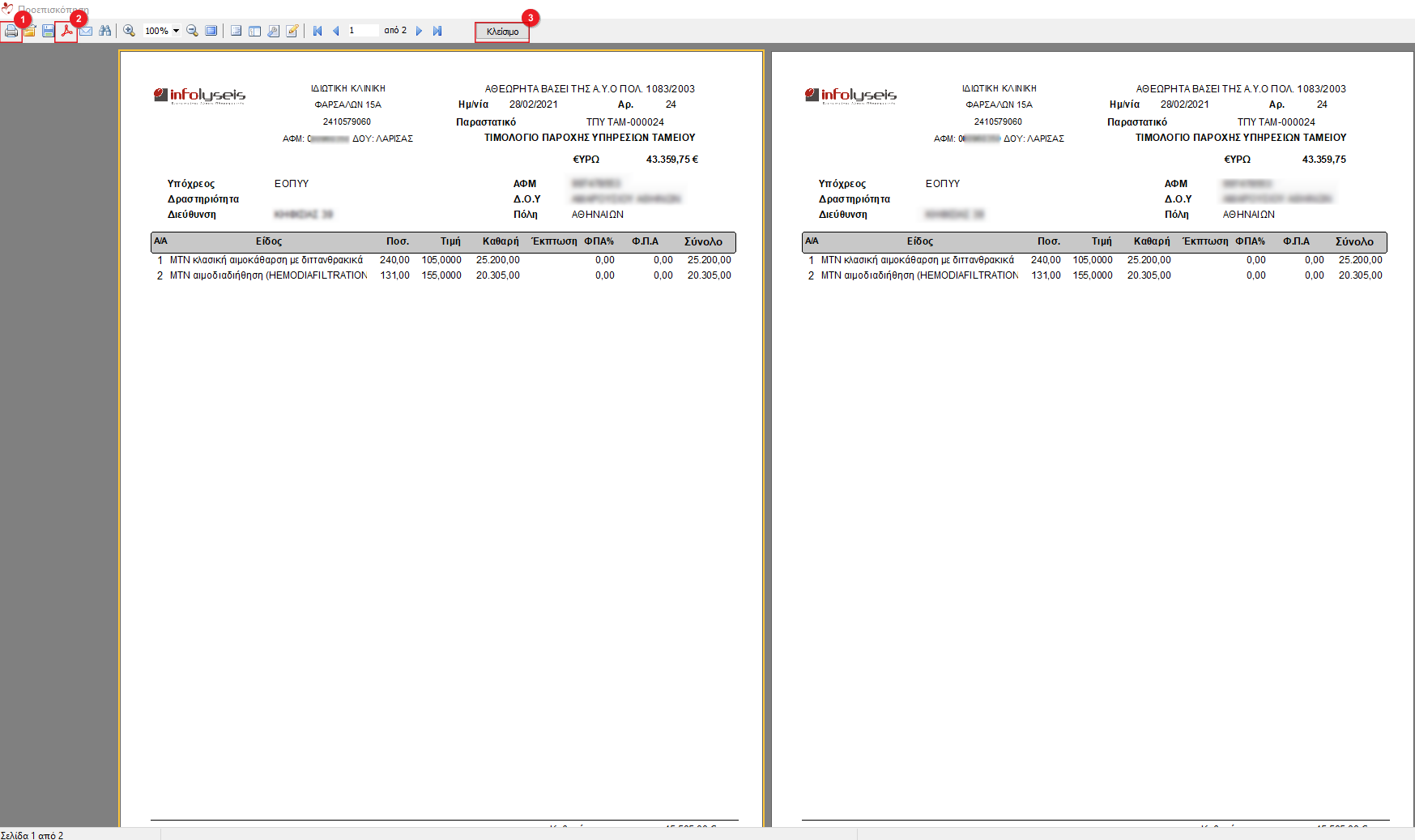Toggle the outline panel icon

pyautogui.click(x=236, y=32)
